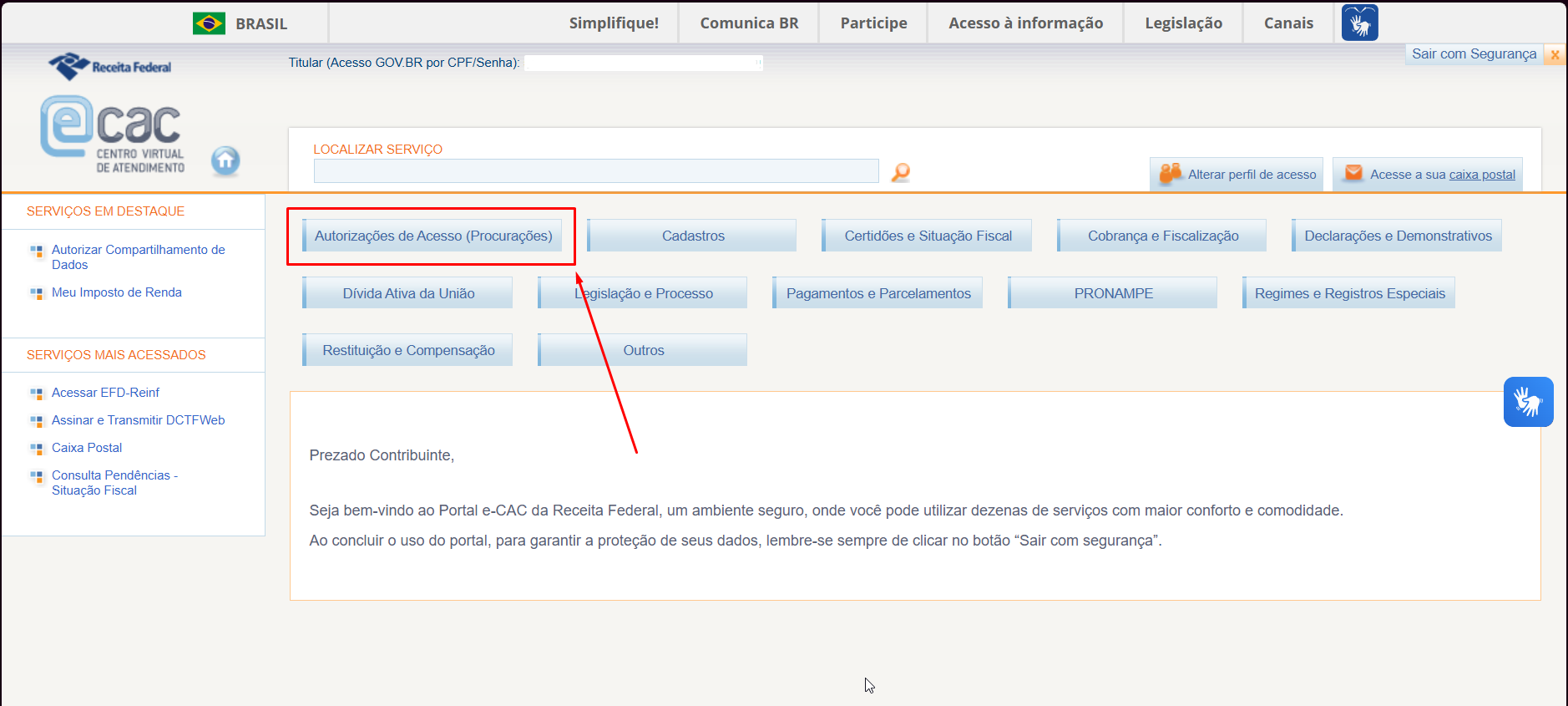Open Acesso à informação menu
Viewport: 1568px width, 706px height.
(1025, 23)
